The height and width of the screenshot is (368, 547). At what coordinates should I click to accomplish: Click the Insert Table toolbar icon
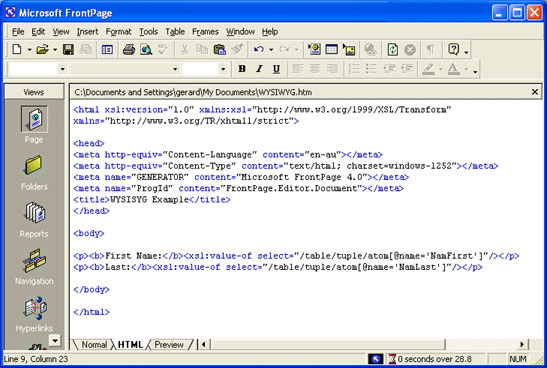(331, 50)
